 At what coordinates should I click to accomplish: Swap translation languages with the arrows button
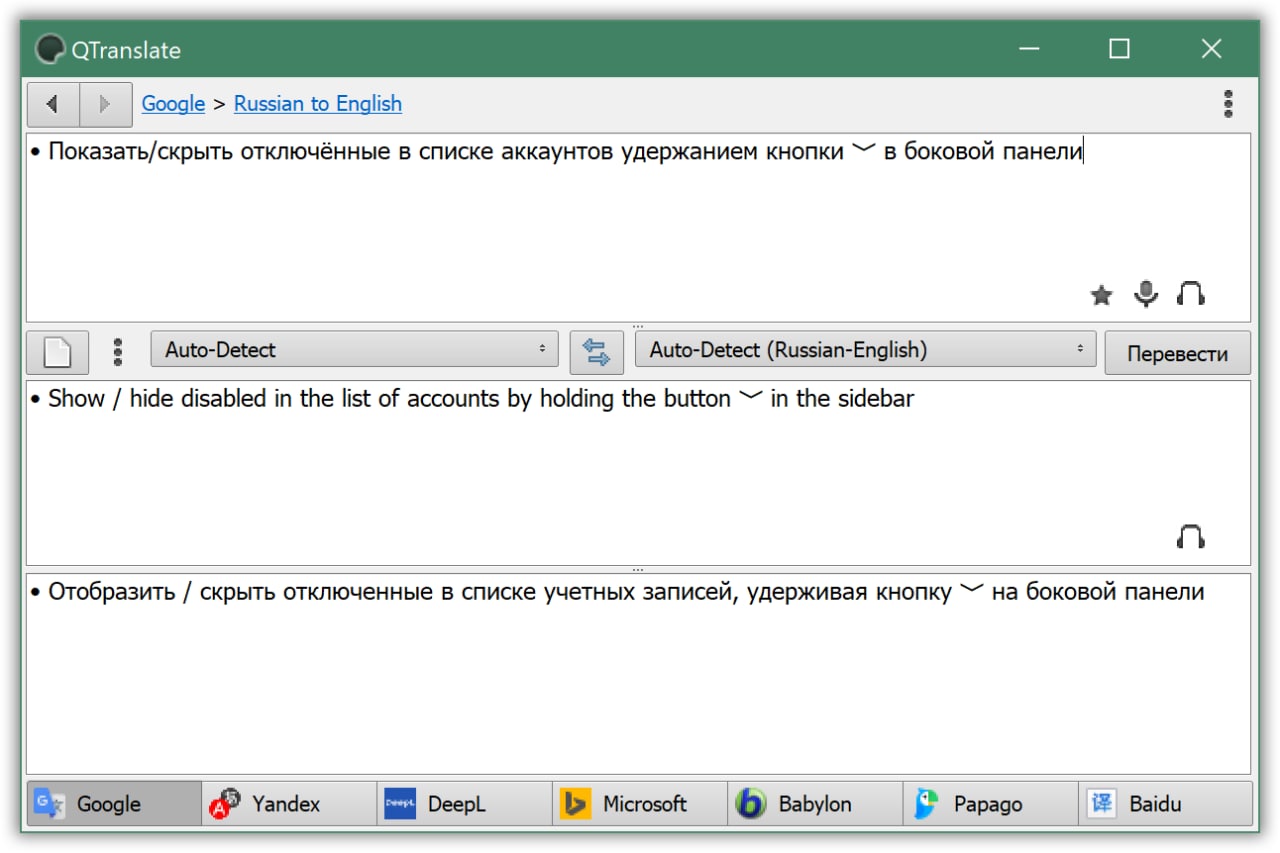click(597, 352)
